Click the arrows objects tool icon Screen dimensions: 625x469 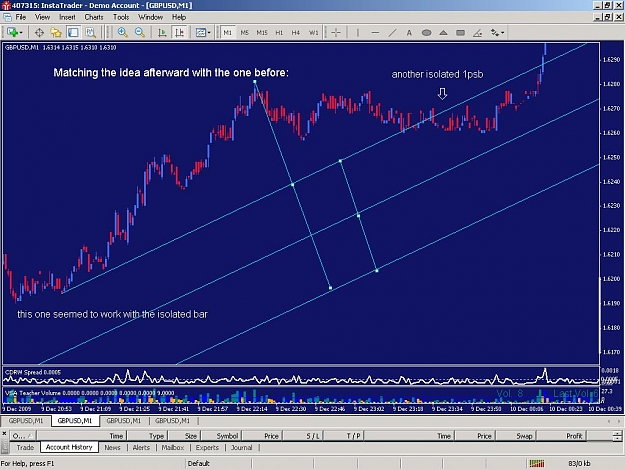[495, 33]
